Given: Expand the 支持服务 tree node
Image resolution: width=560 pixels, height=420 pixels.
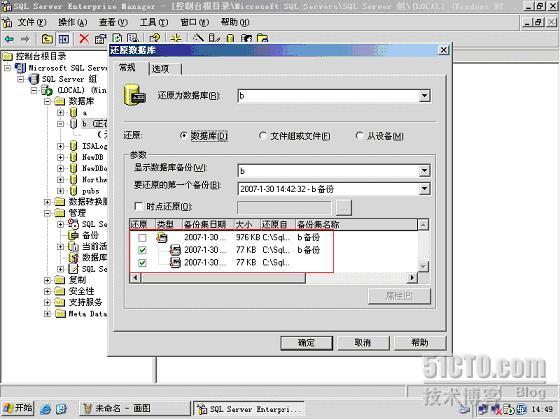Looking at the screenshot, I should point(48,302).
